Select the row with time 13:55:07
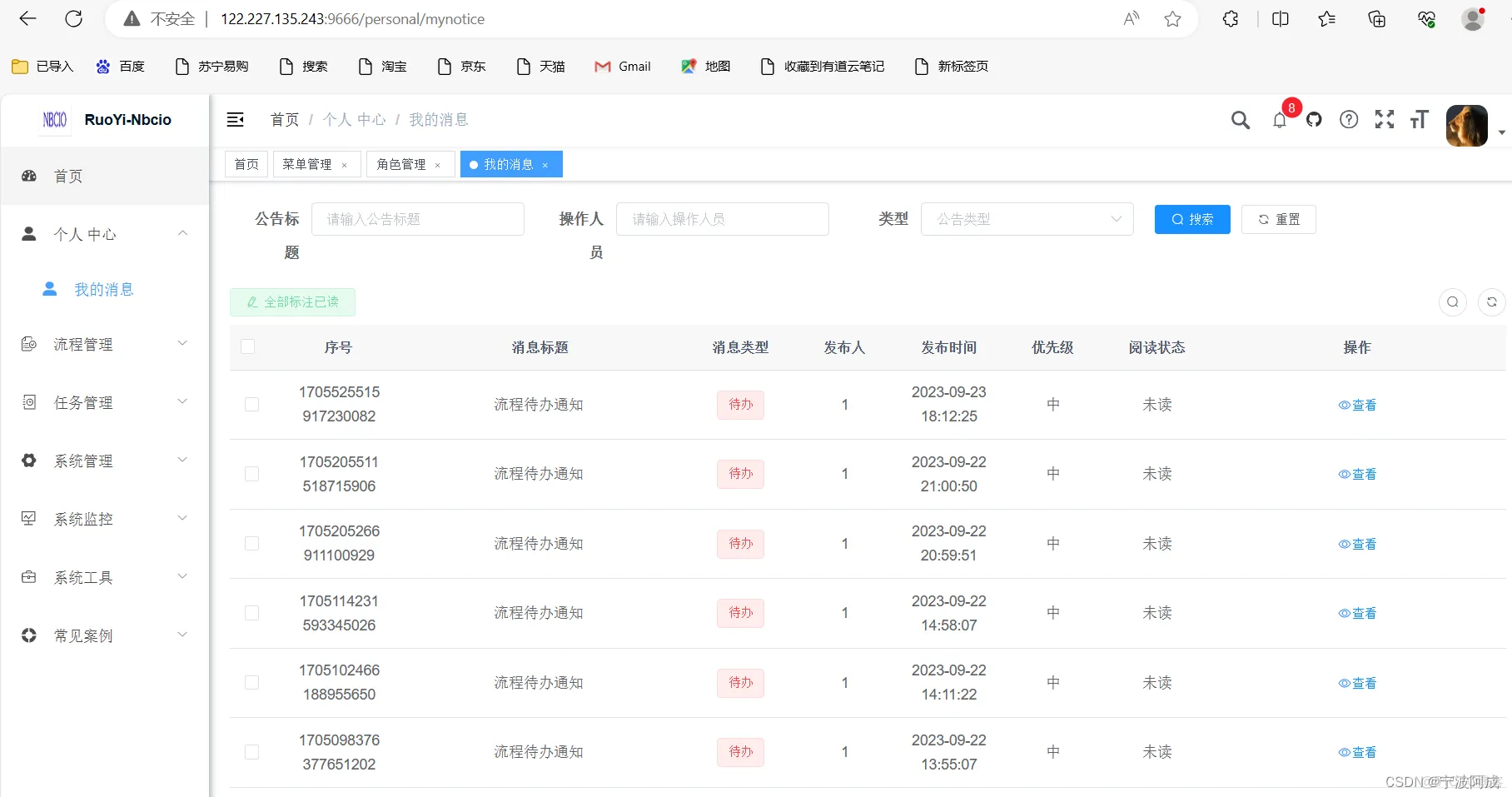The height and width of the screenshot is (797, 1512). click(x=251, y=752)
